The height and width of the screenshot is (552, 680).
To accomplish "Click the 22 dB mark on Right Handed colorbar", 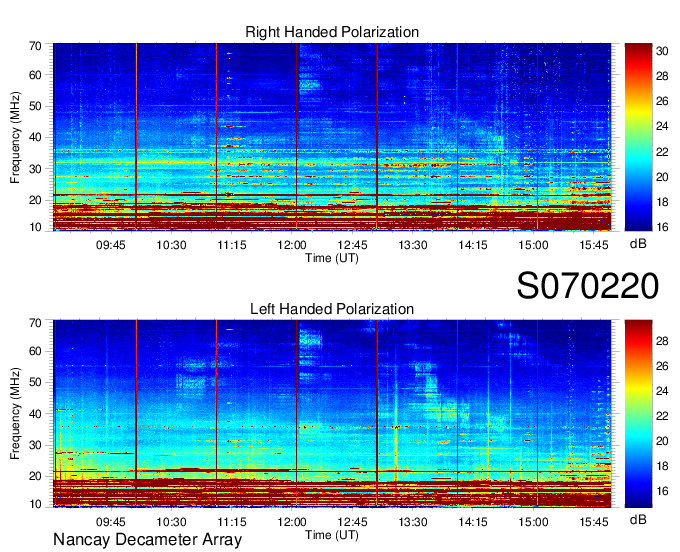I will coord(662,152).
